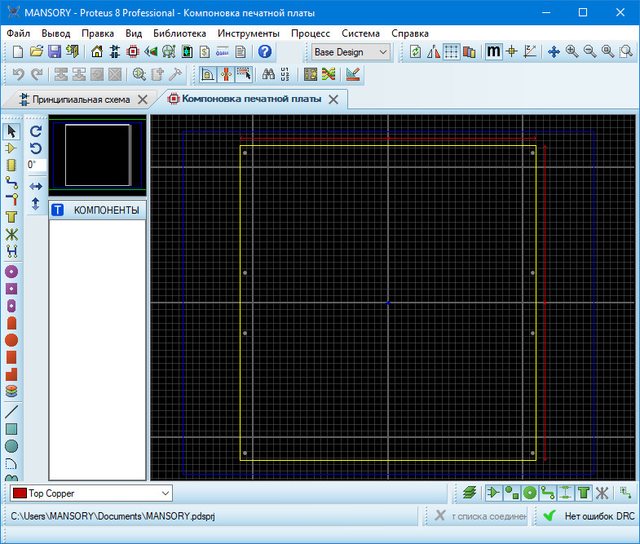Click the horizontal mirror icon
The image size is (640, 544).
(x=36, y=186)
